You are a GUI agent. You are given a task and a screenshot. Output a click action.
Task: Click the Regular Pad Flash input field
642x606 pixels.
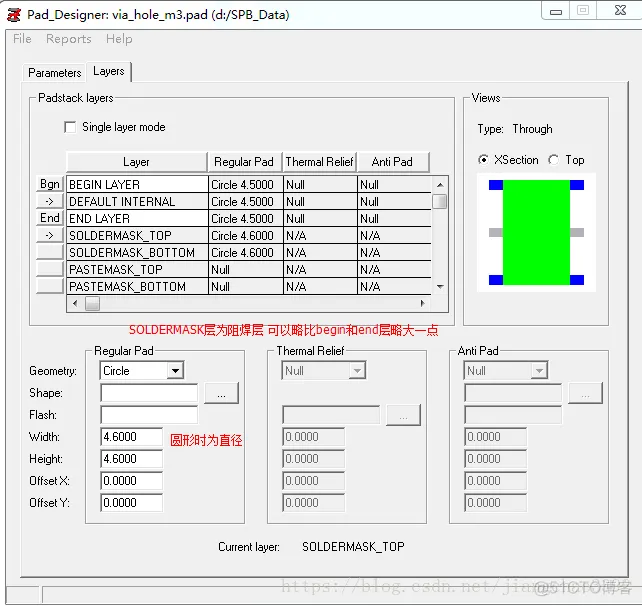click(149, 415)
